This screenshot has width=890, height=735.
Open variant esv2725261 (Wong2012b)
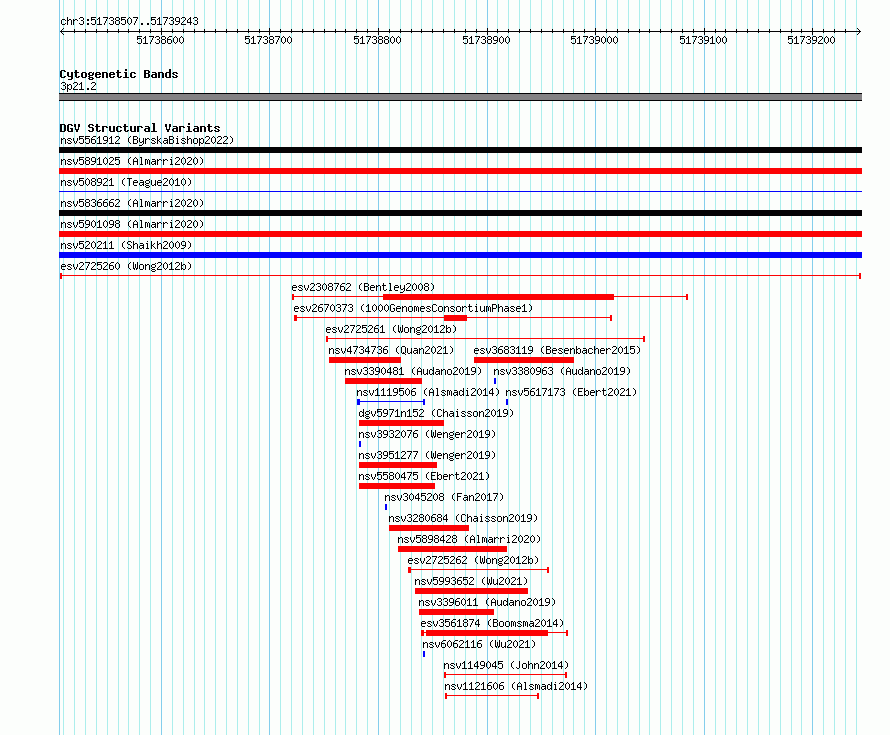point(391,329)
